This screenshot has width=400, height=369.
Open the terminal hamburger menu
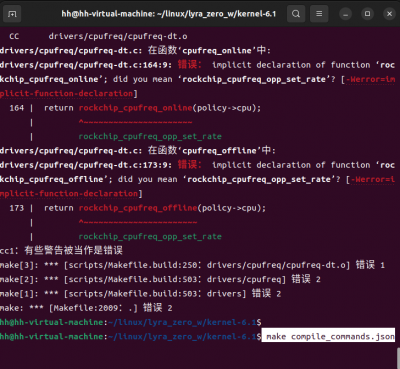pyautogui.click(x=319, y=14)
